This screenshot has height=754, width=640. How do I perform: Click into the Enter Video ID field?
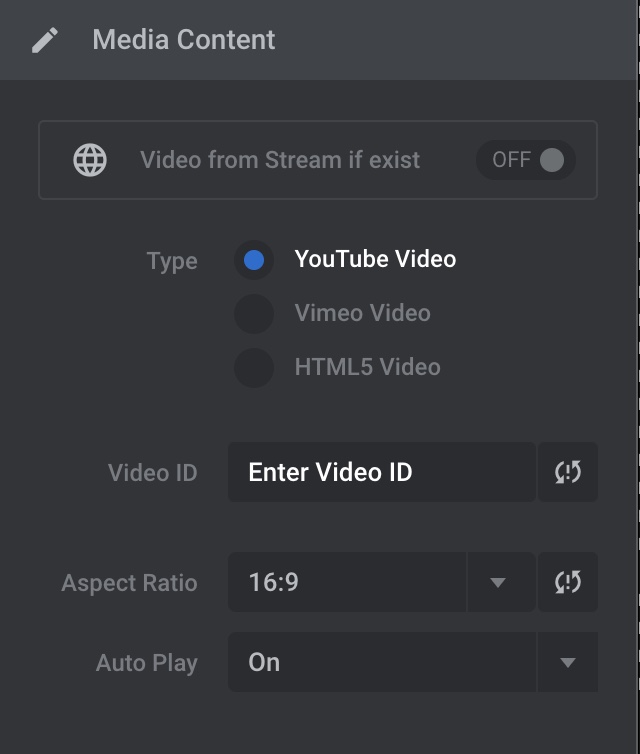pos(382,472)
